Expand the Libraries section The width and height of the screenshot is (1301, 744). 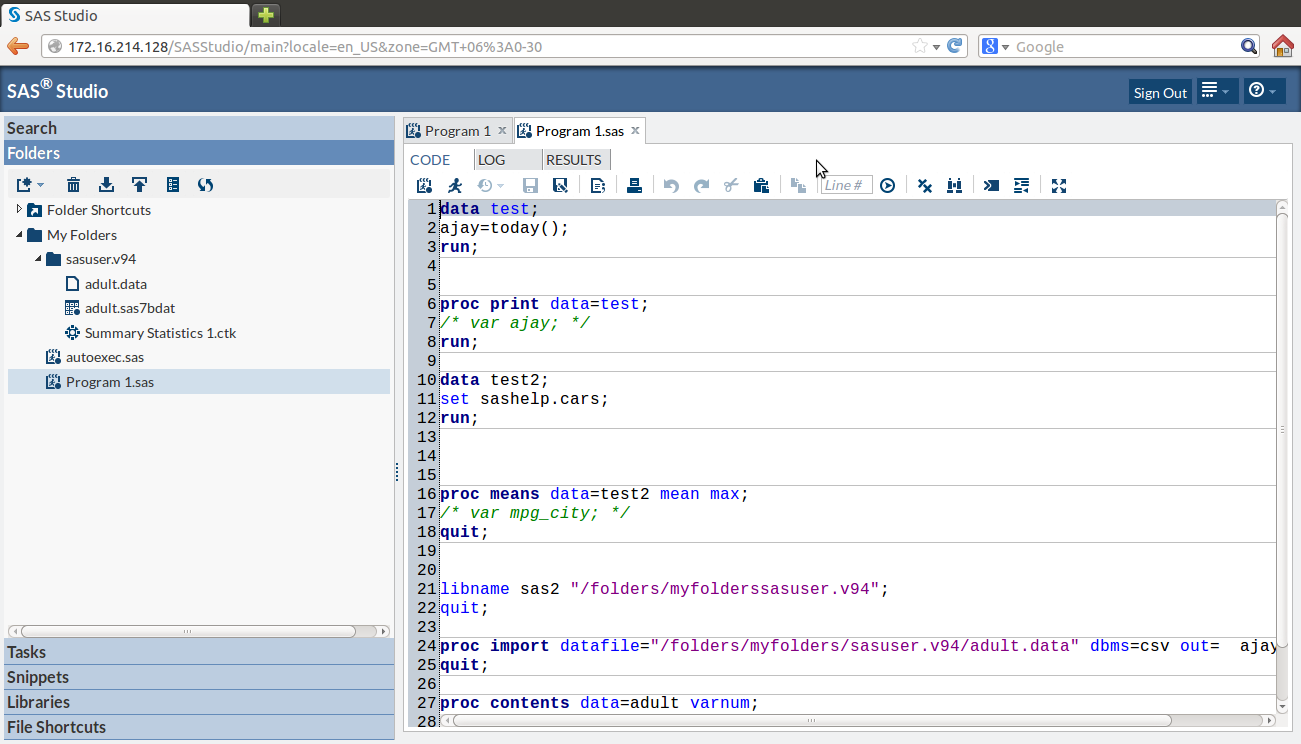click(38, 702)
